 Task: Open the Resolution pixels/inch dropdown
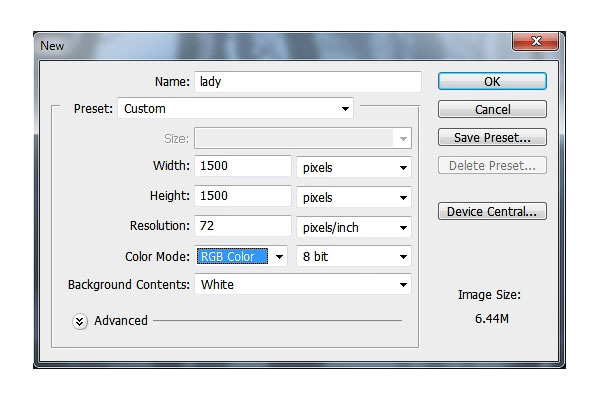coord(354,227)
